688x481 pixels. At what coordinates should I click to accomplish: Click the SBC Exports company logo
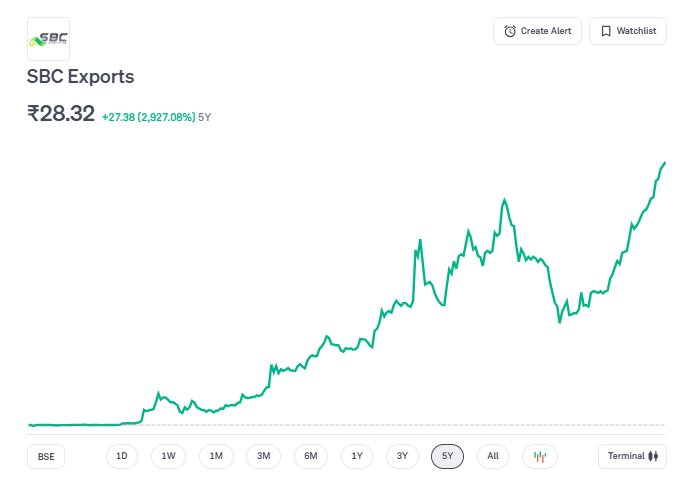coord(48,39)
